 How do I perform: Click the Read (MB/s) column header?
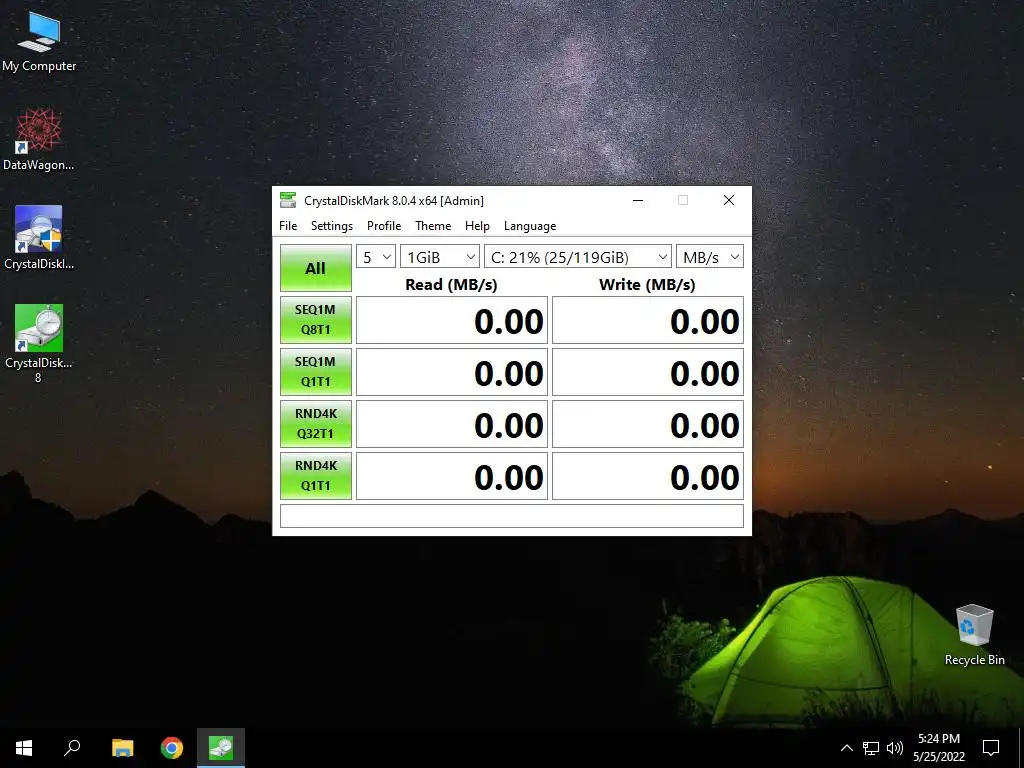pos(451,285)
